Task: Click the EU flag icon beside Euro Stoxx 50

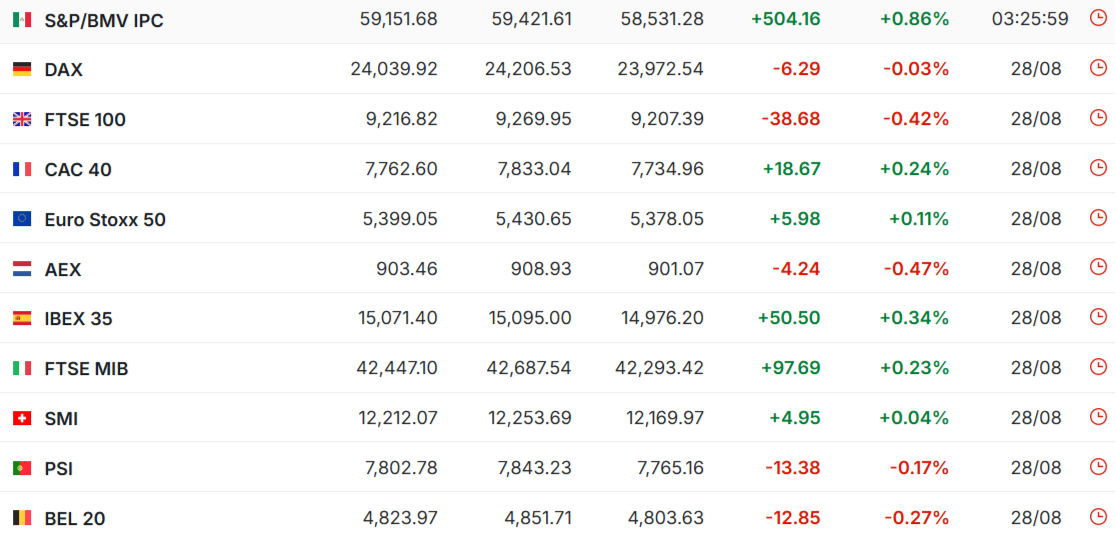Action: click(x=22, y=219)
